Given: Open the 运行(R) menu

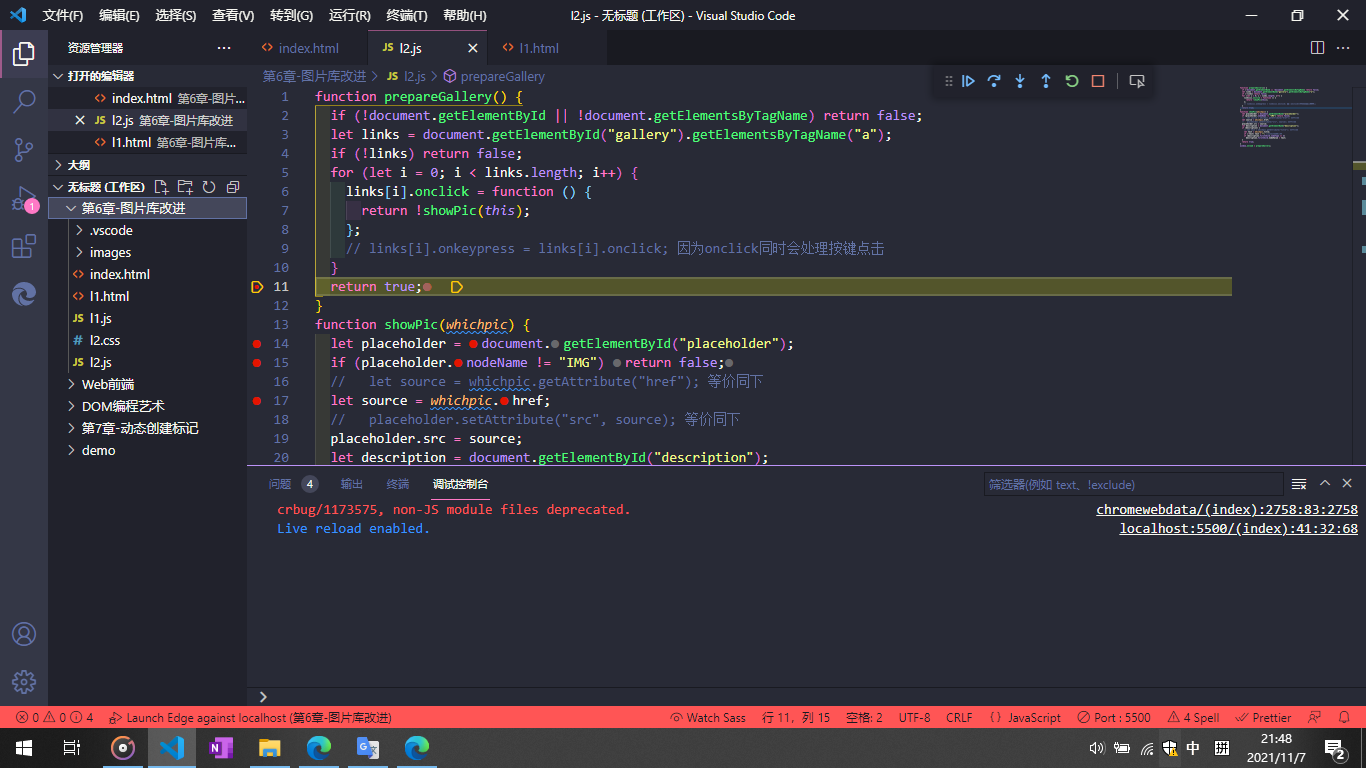Looking at the screenshot, I should click(347, 15).
